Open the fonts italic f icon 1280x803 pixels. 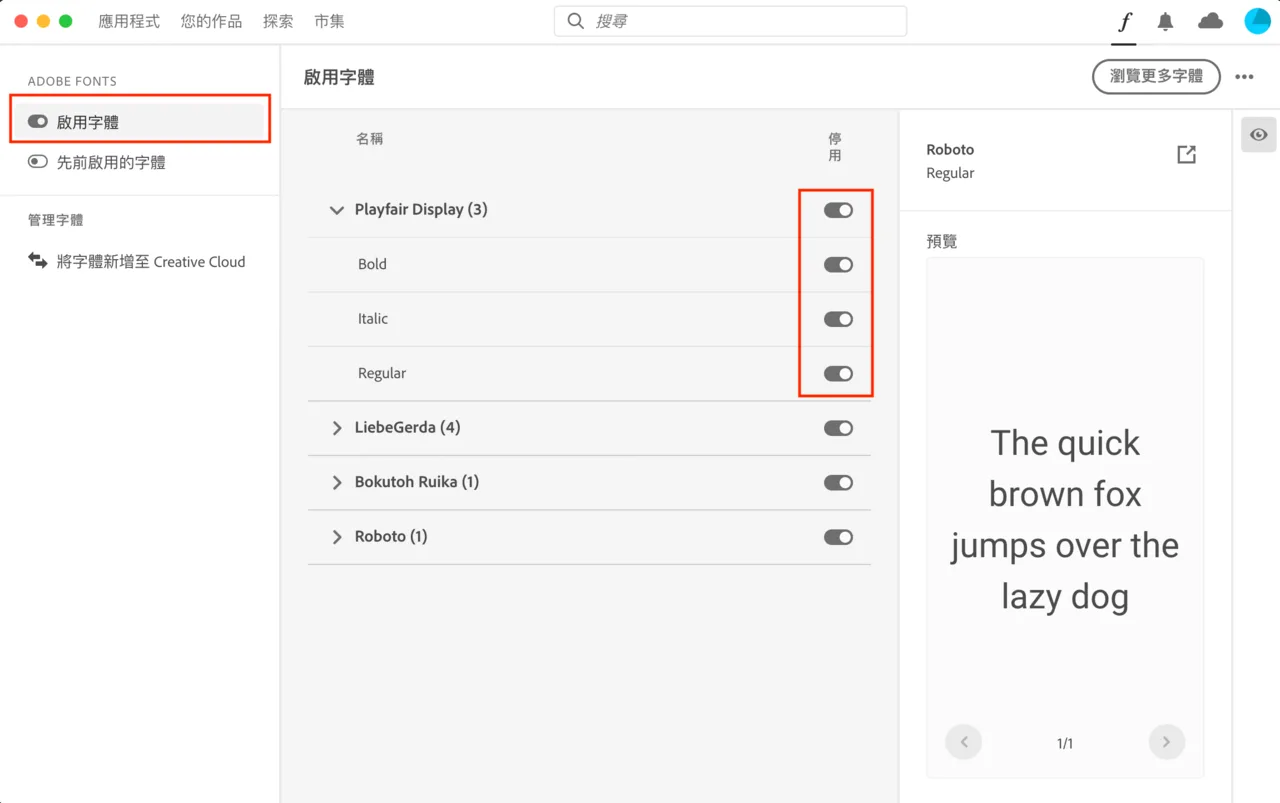[x=1124, y=21]
